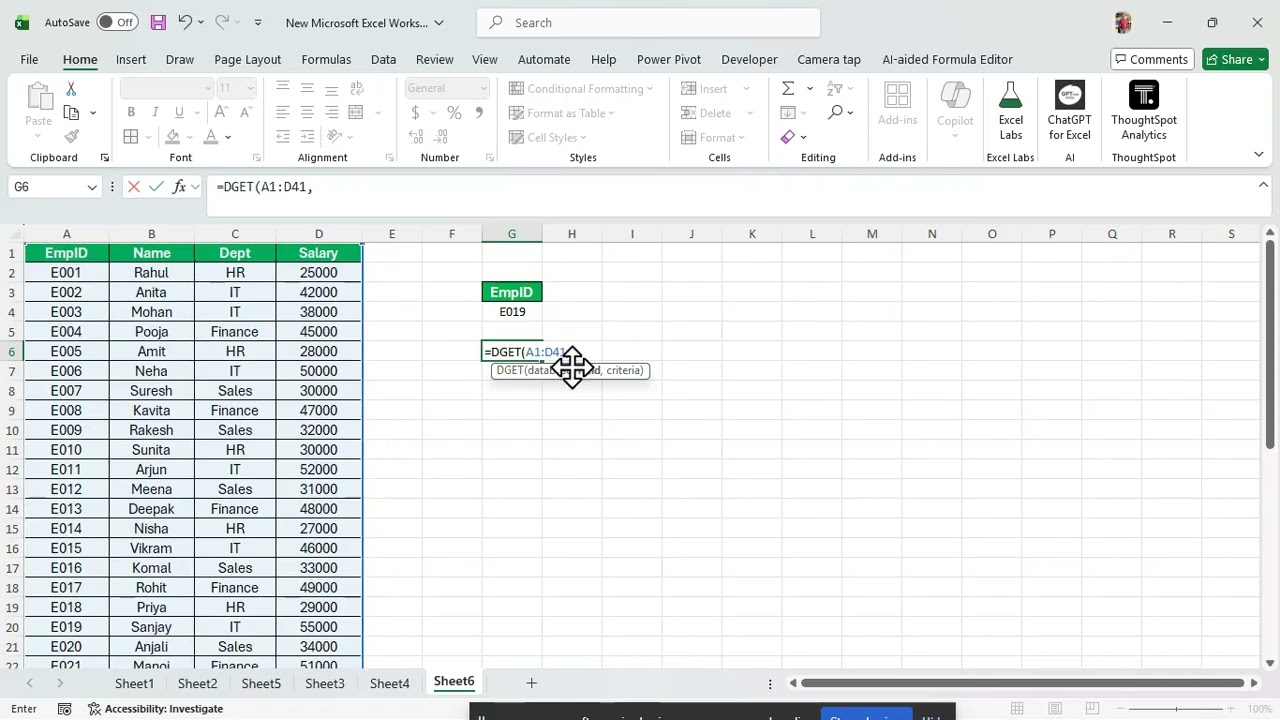Toggle the AutoSave switch
1280x720 pixels.
click(117, 22)
